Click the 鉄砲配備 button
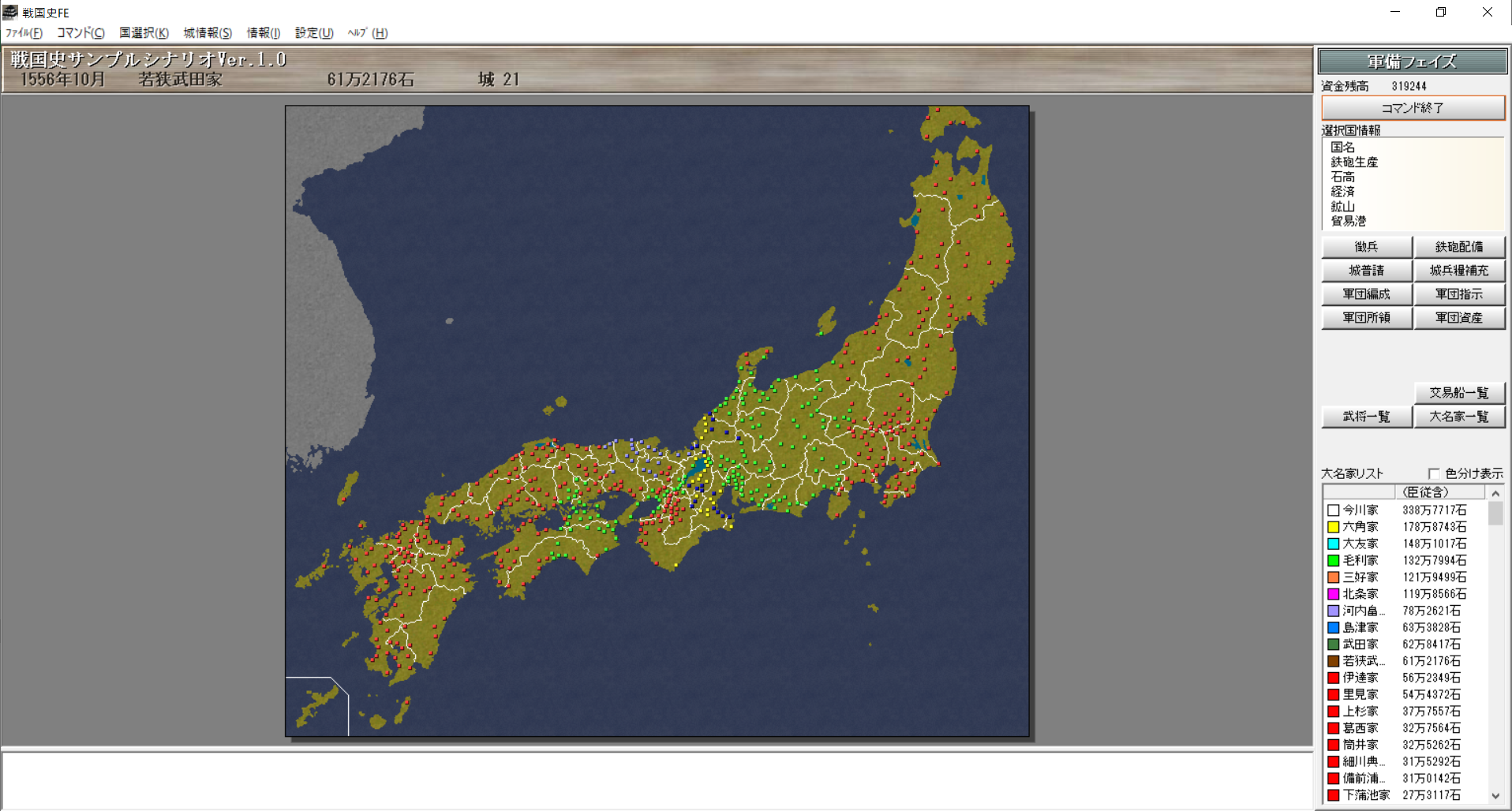1512x811 pixels. (1458, 247)
